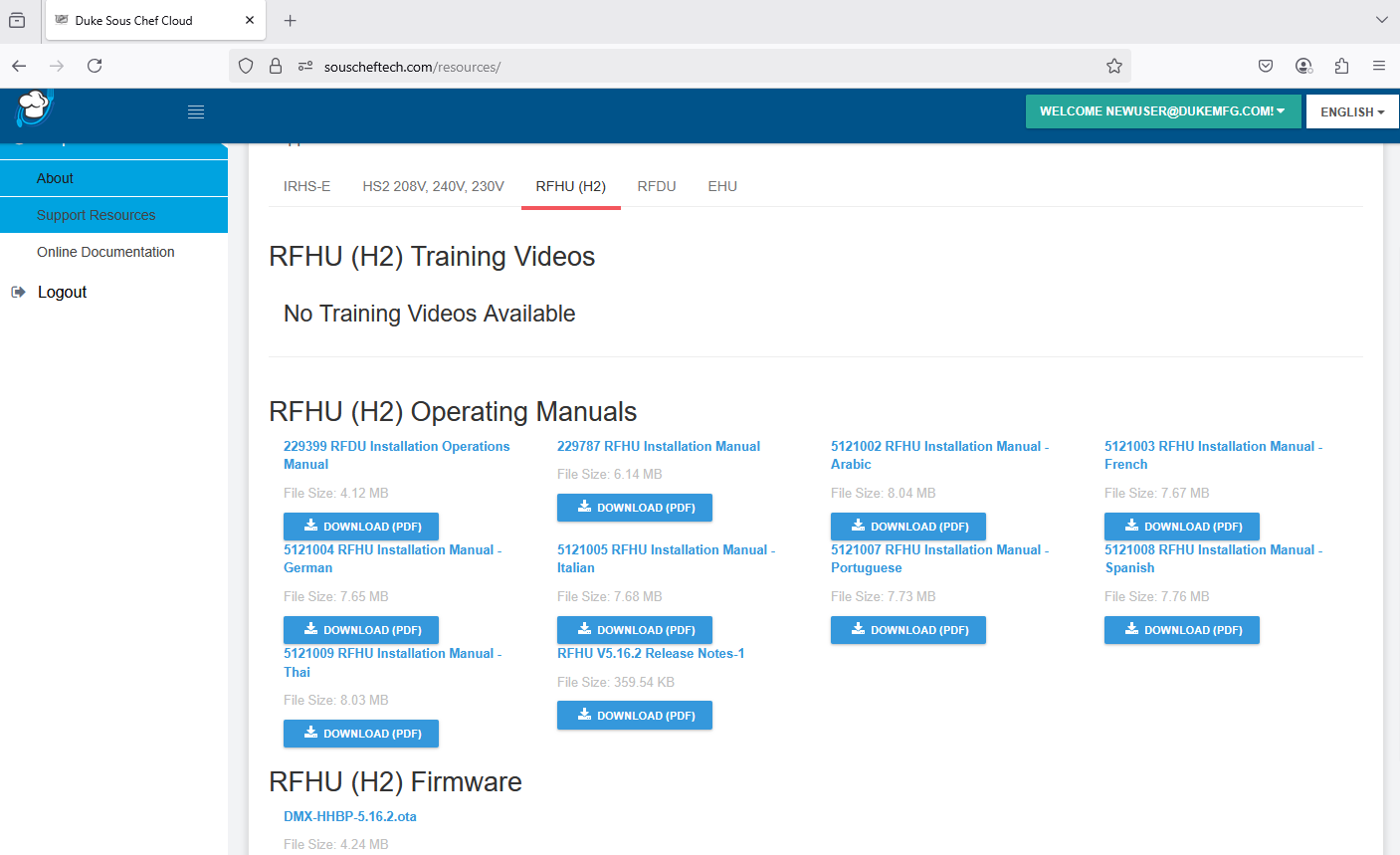Open RFHU V5.16.2 Release Notes-1 link
The height and width of the screenshot is (855, 1400).
651,653
